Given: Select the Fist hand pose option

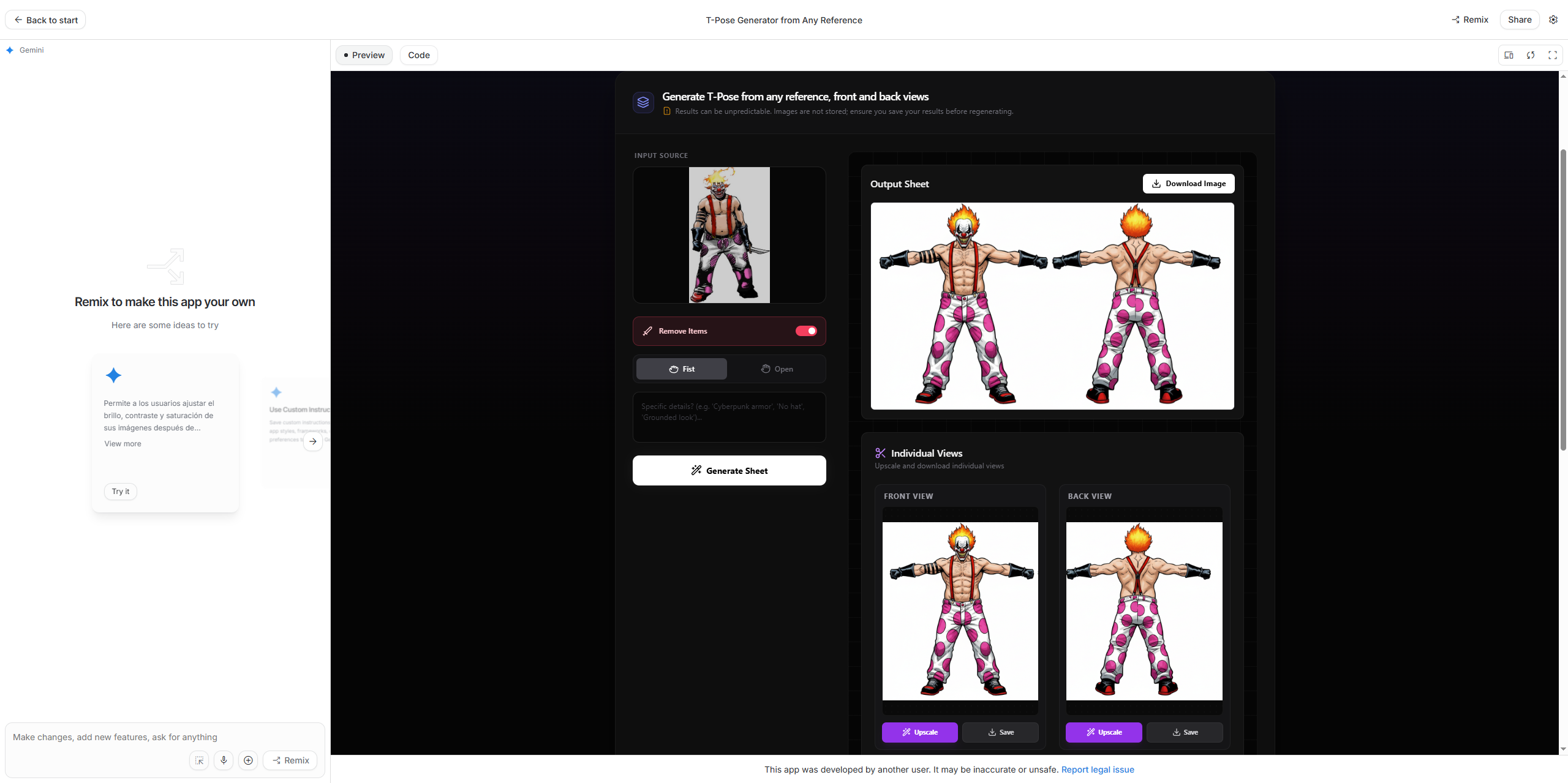Looking at the screenshot, I should (681, 369).
